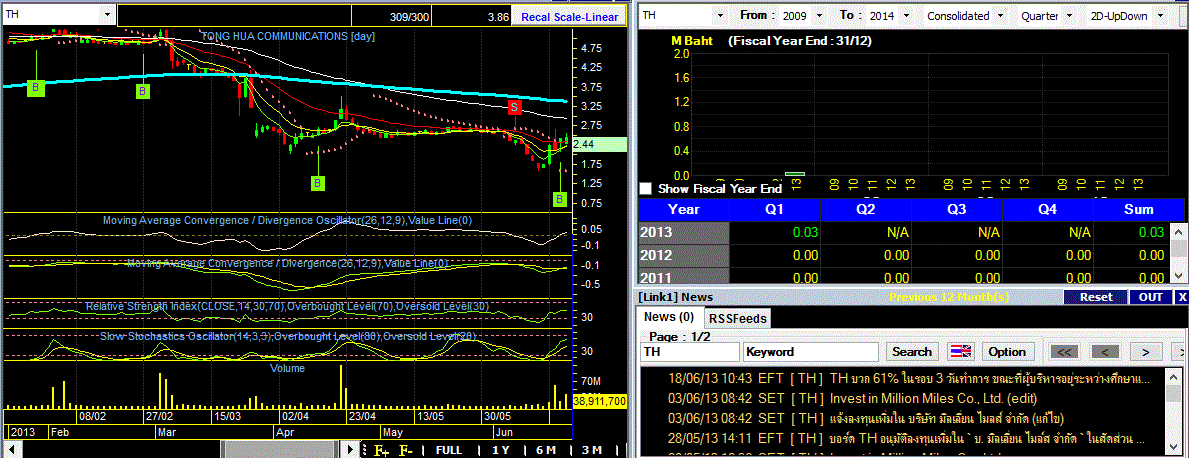
Task: Open the Quarter period dropdown
Action: (1069, 15)
